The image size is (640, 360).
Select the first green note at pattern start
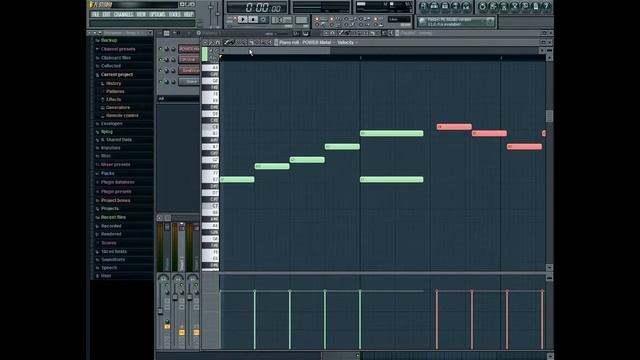point(237,180)
